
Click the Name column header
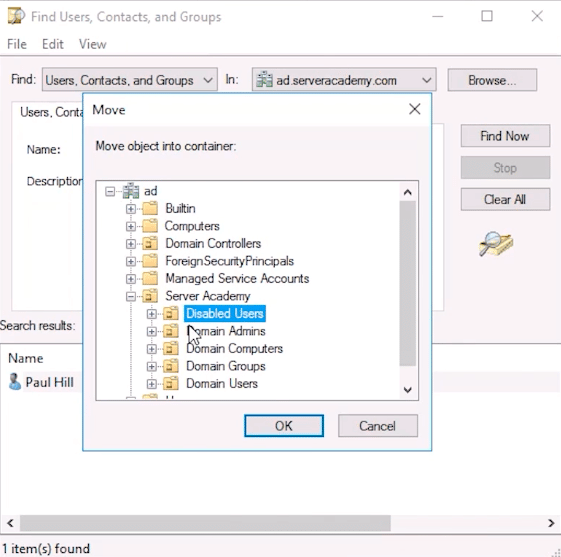(x=26, y=358)
